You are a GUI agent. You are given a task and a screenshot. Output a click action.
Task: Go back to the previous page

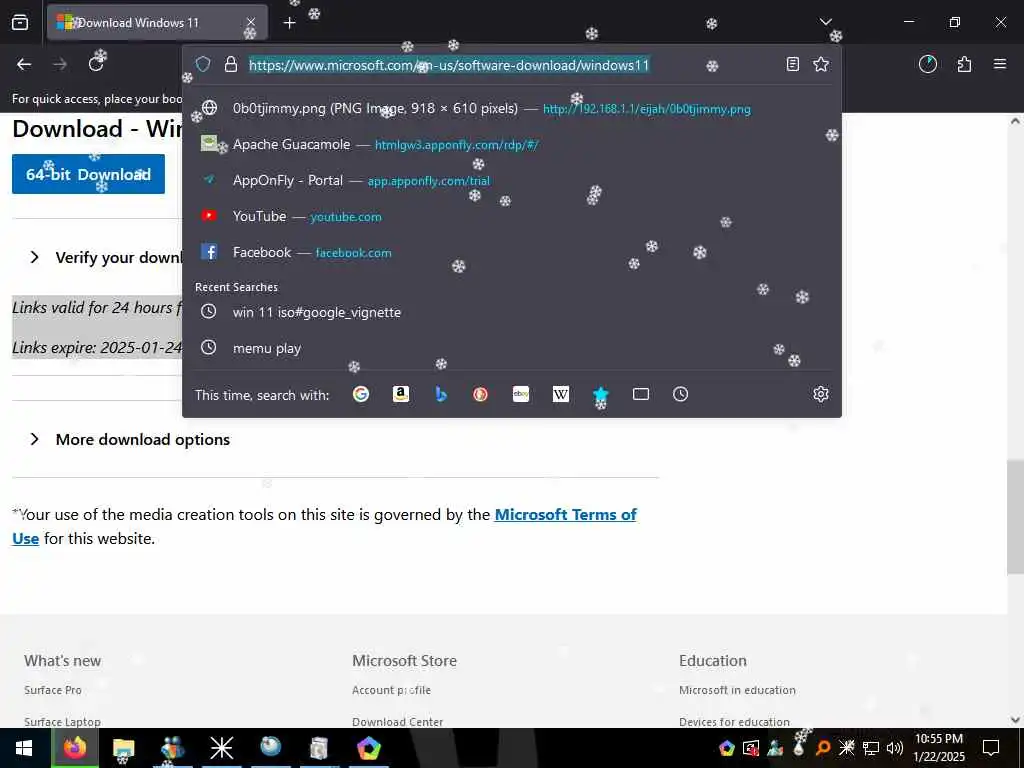(x=24, y=64)
